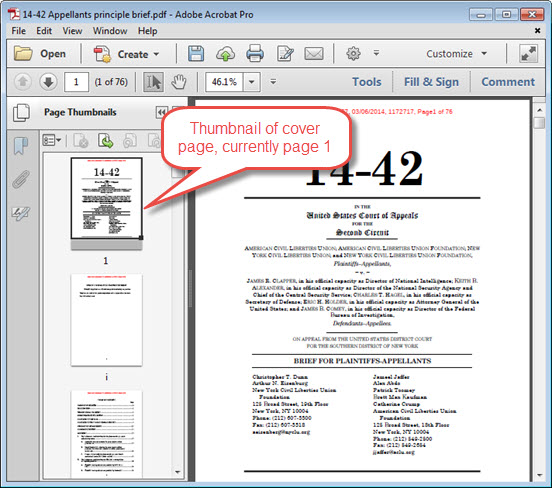Image resolution: width=552 pixels, height=488 pixels.
Task: Open the Create dropdown arrow
Action: (x=156, y=54)
